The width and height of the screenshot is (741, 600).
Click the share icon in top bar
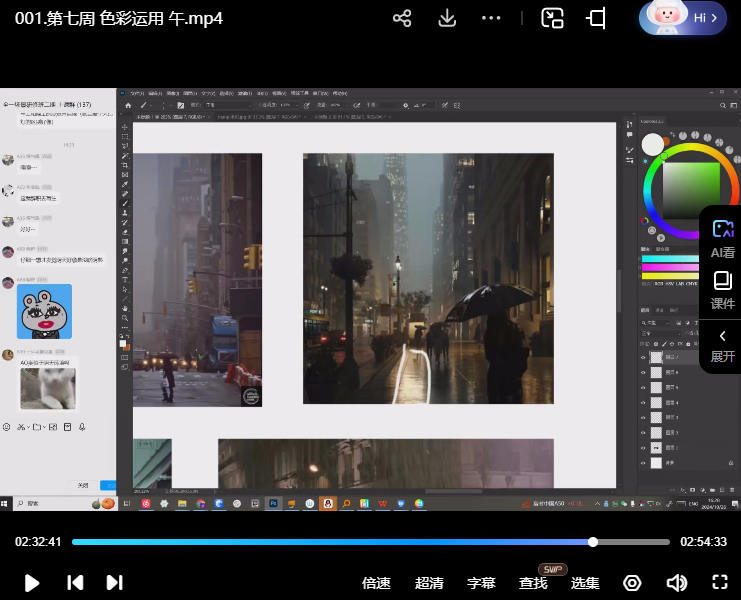(402, 19)
